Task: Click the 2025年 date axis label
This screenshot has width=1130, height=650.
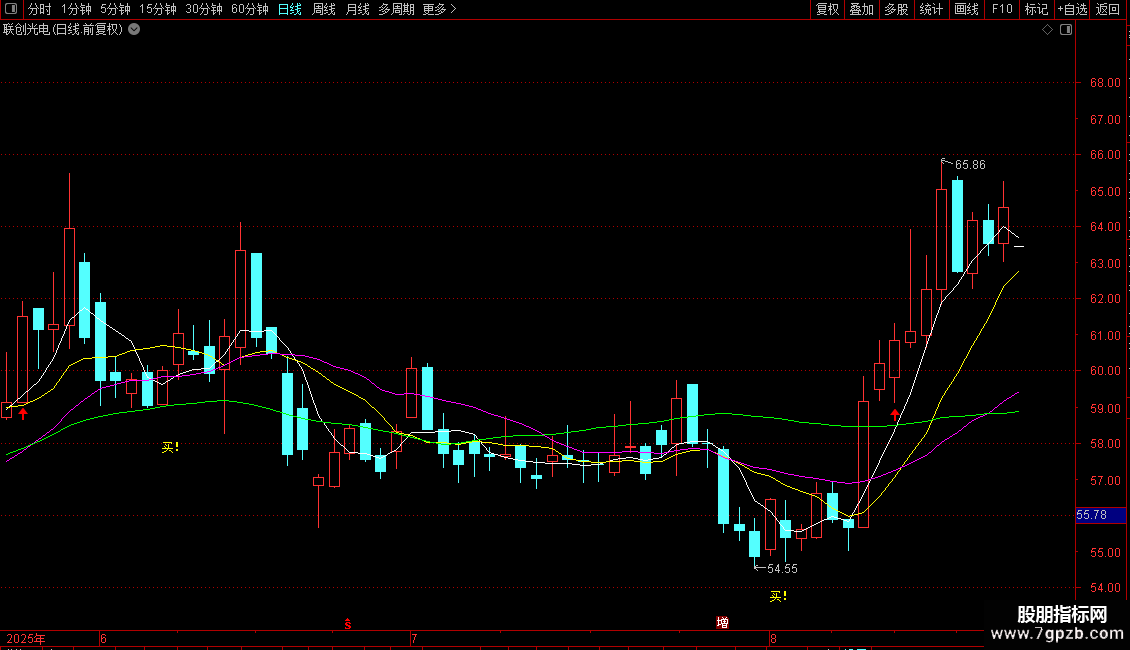Action: (26, 638)
